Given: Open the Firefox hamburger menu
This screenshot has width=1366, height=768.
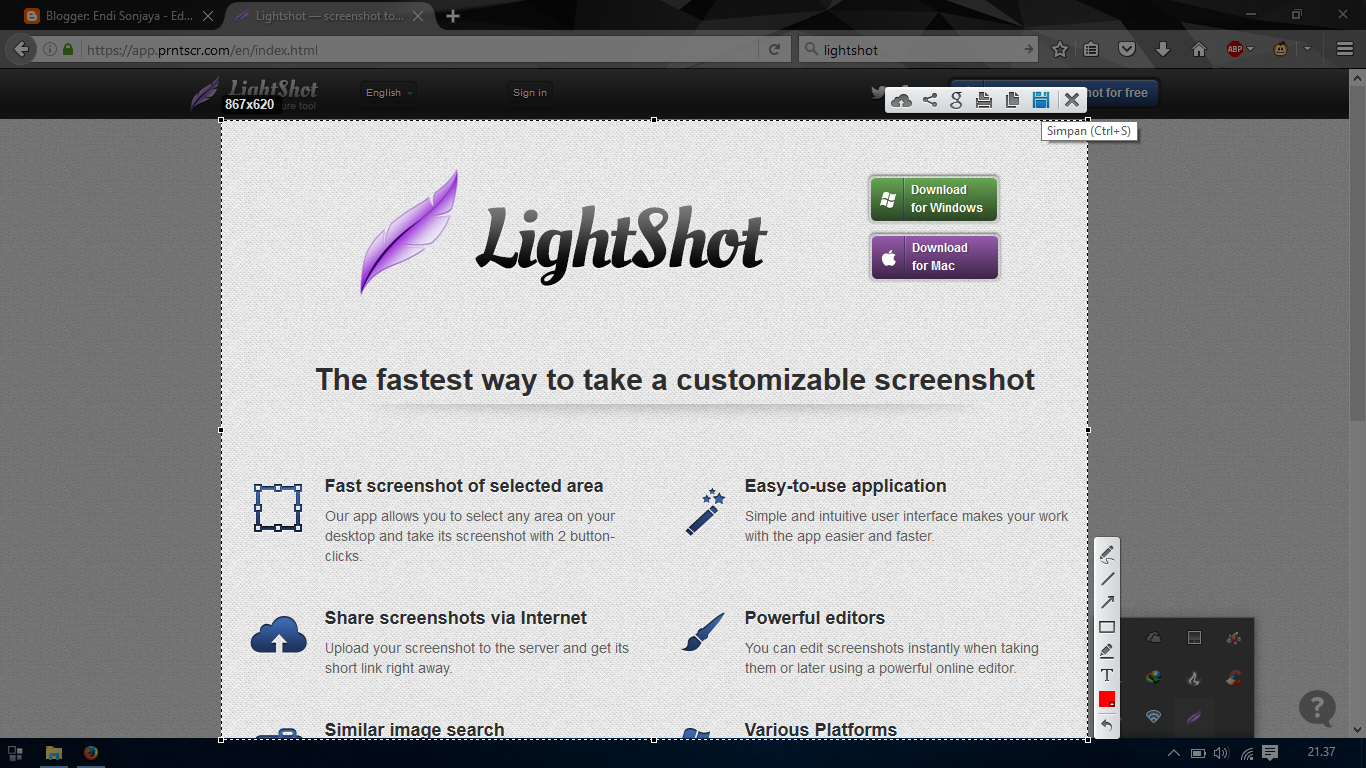Looking at the screenshot, I should [1343, 49].
